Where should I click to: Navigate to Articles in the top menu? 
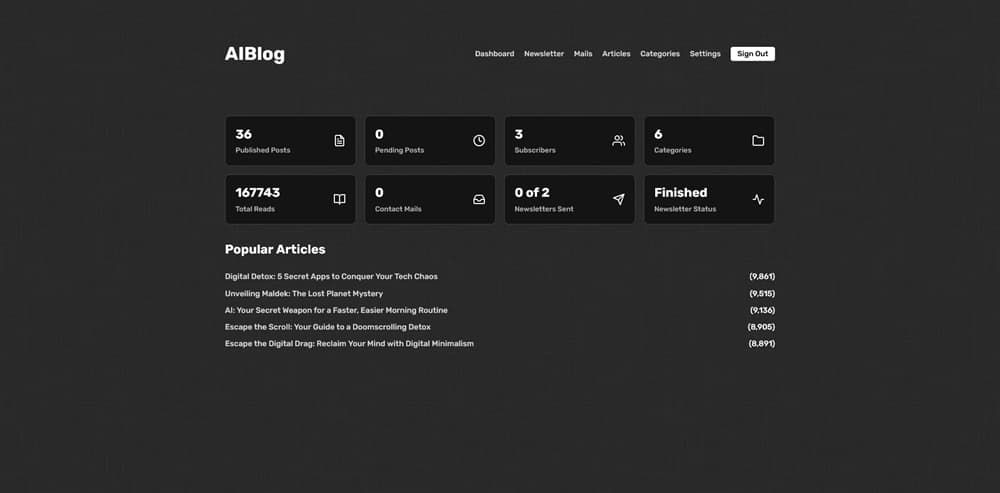tap(616, 54)
